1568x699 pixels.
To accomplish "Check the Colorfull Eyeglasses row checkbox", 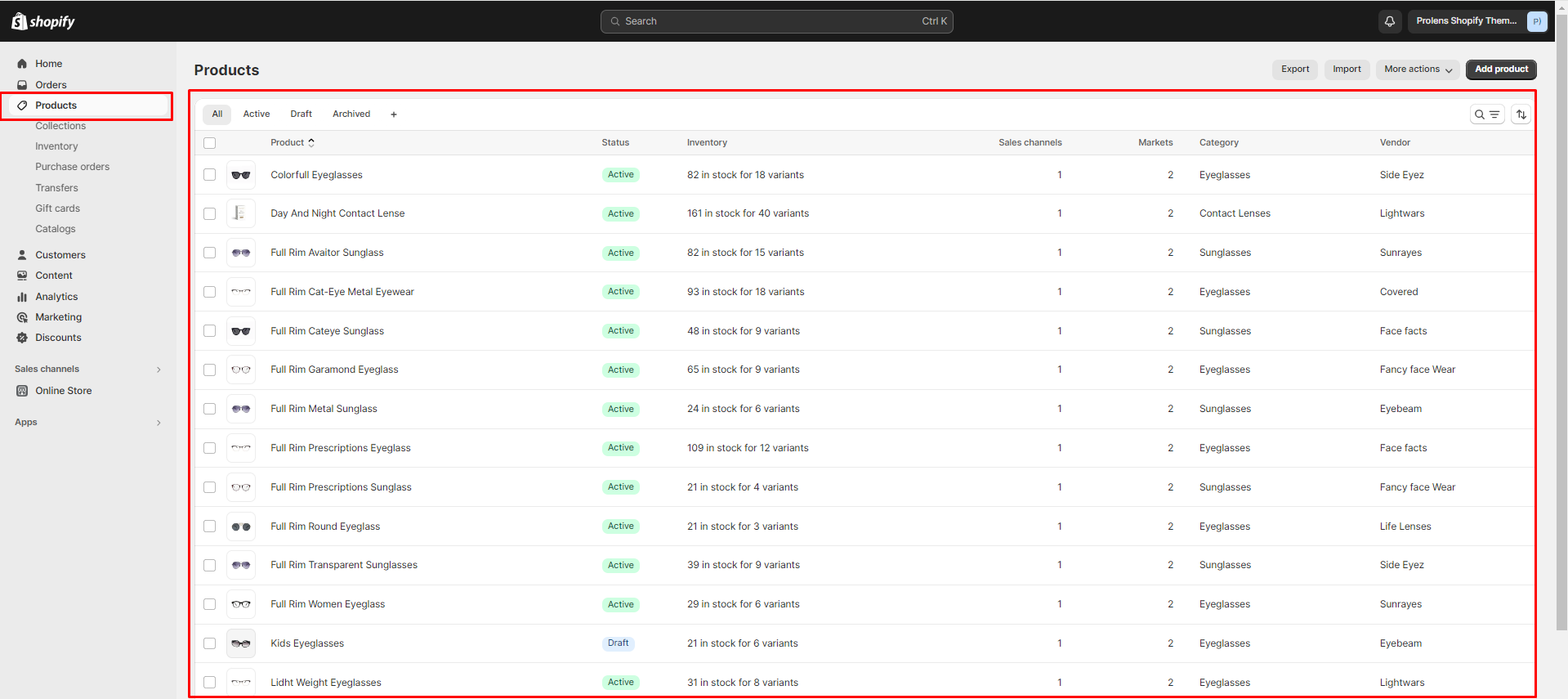I will tap(210, 175).
